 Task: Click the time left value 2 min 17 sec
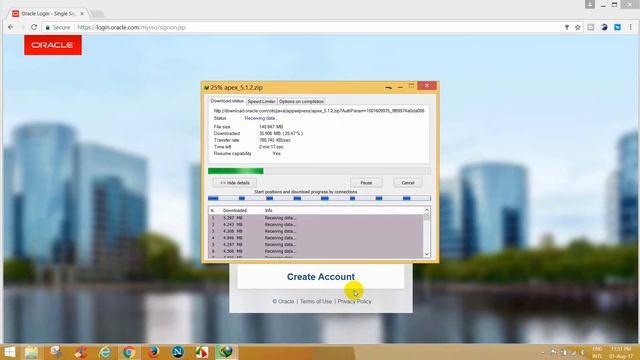click(271, 147)
